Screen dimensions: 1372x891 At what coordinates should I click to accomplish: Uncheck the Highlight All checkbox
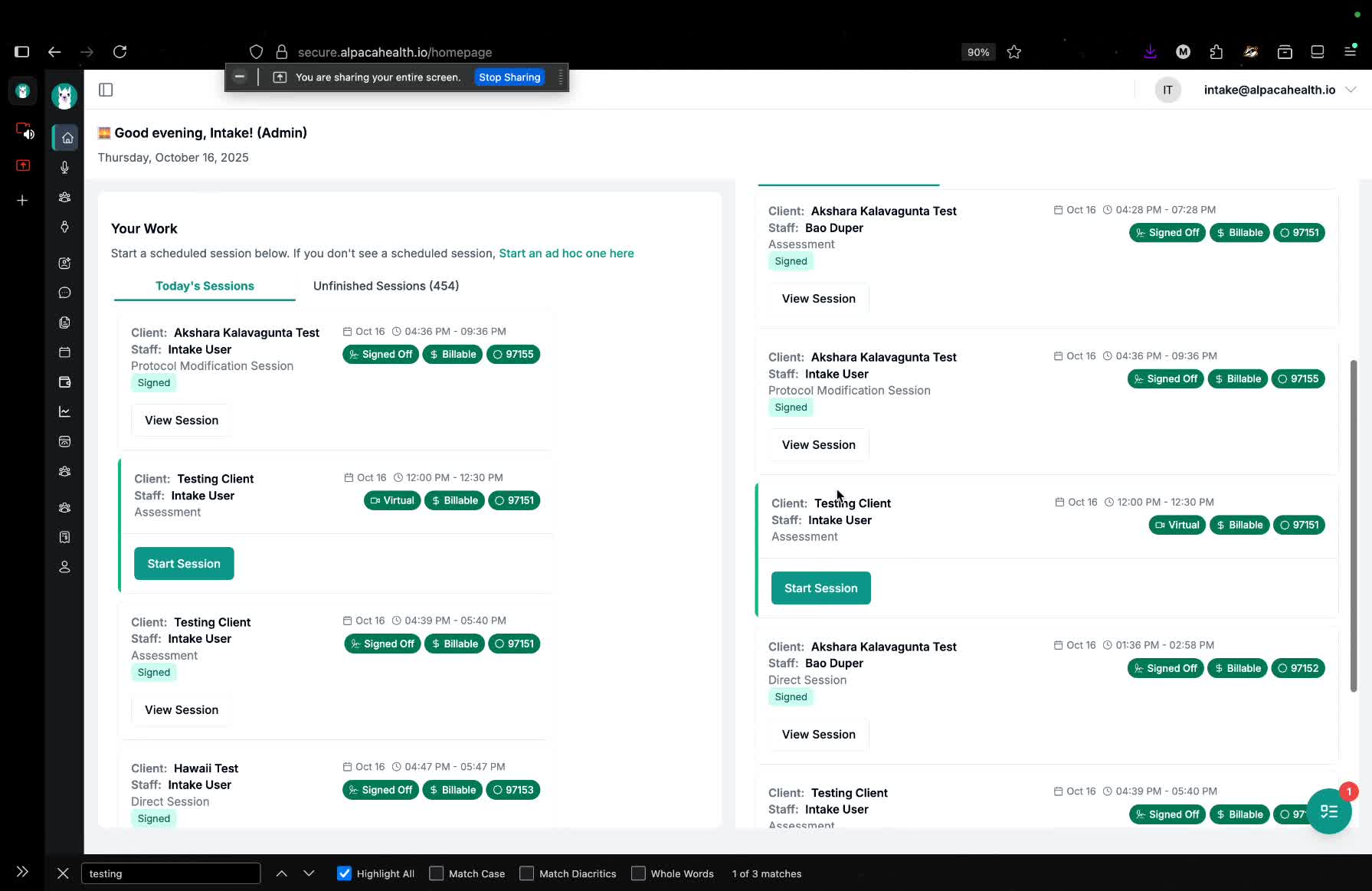pyautogui.click(x=344, y=873)
